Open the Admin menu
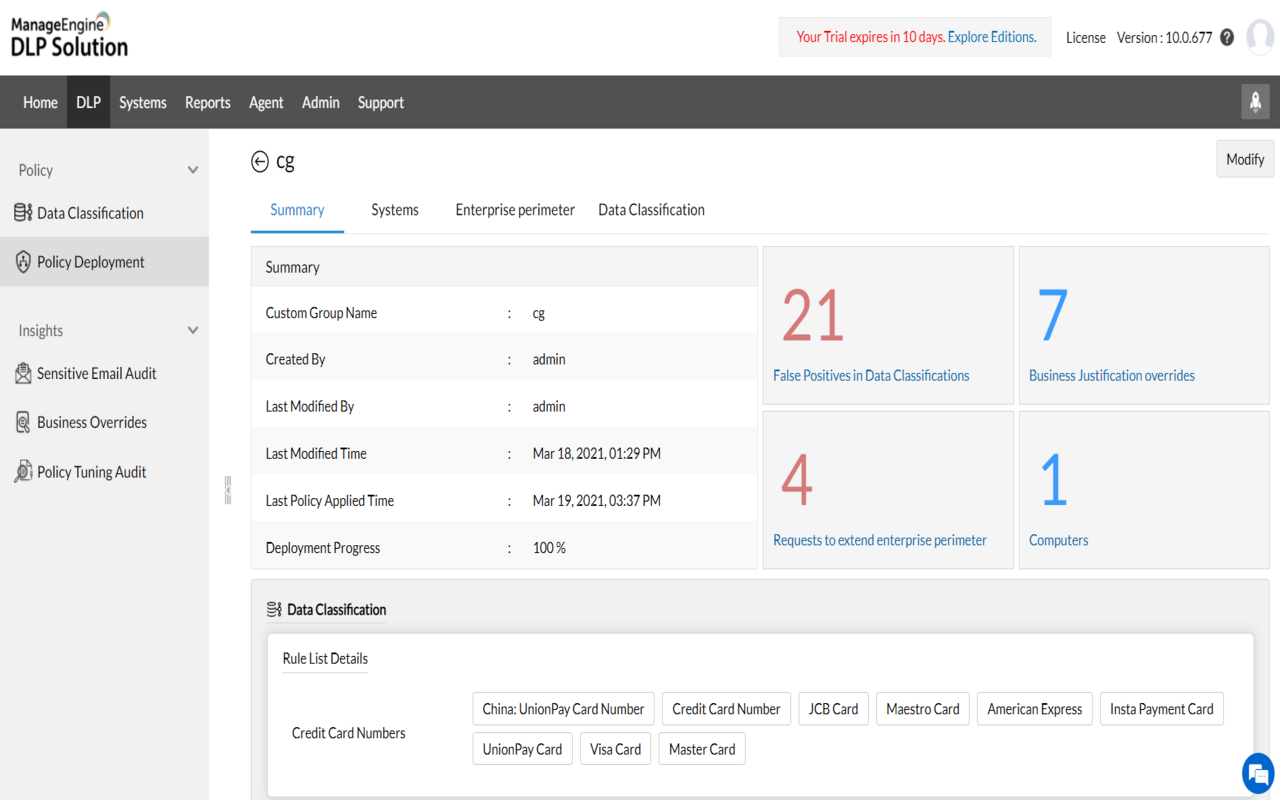This screenshot has height=800, width=1280. [x=321, y=102]
